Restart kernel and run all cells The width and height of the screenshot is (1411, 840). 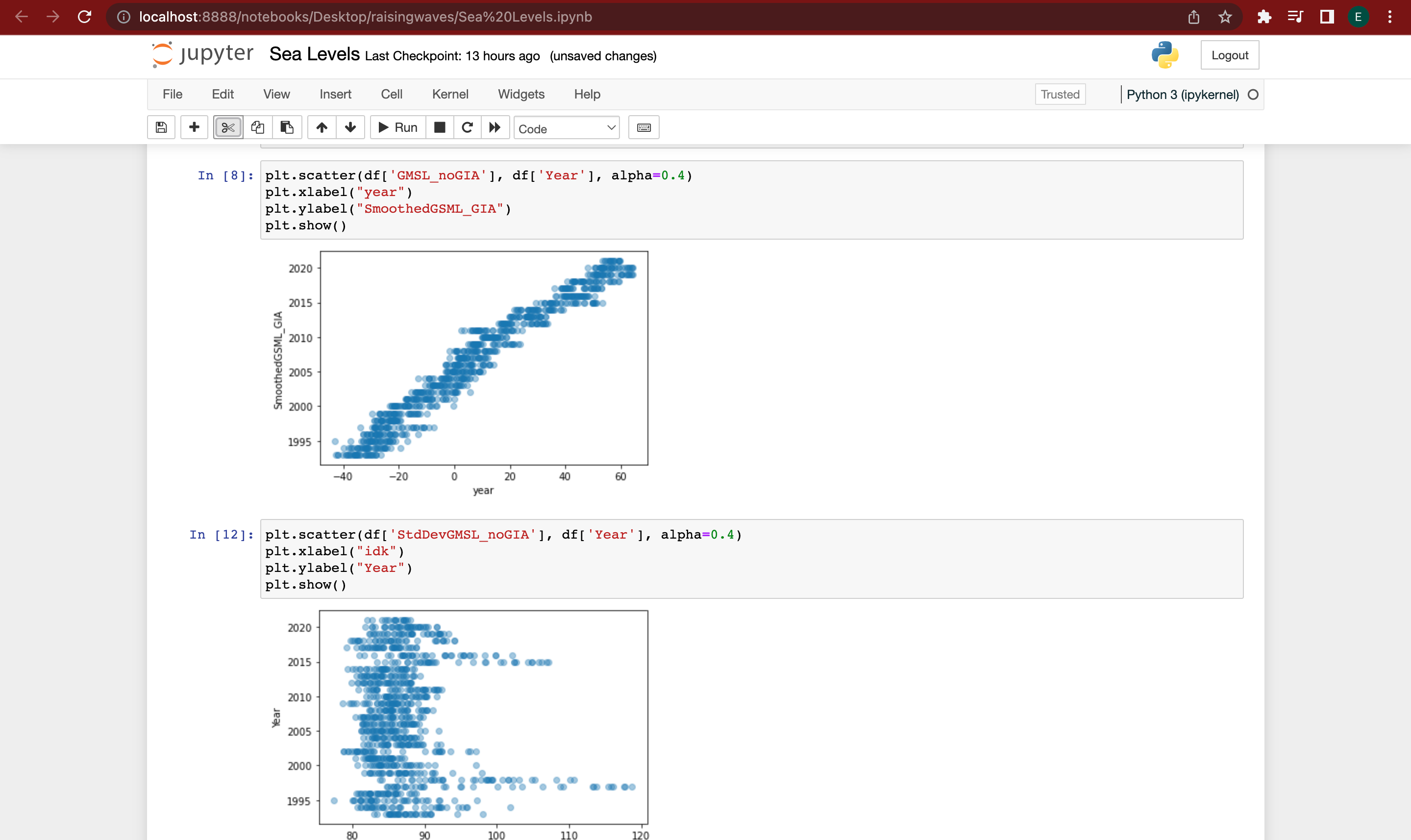(x=495, y=127)
